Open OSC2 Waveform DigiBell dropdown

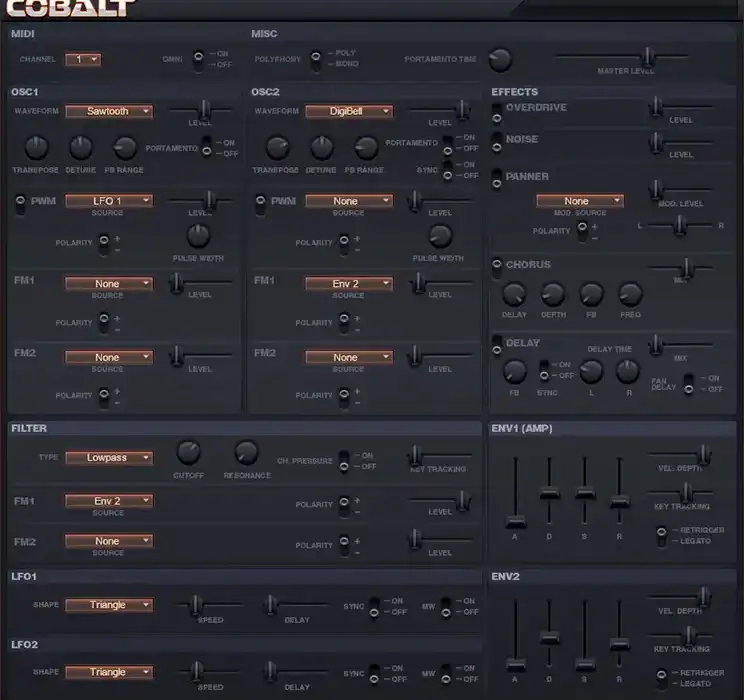(x=349, y=112)
